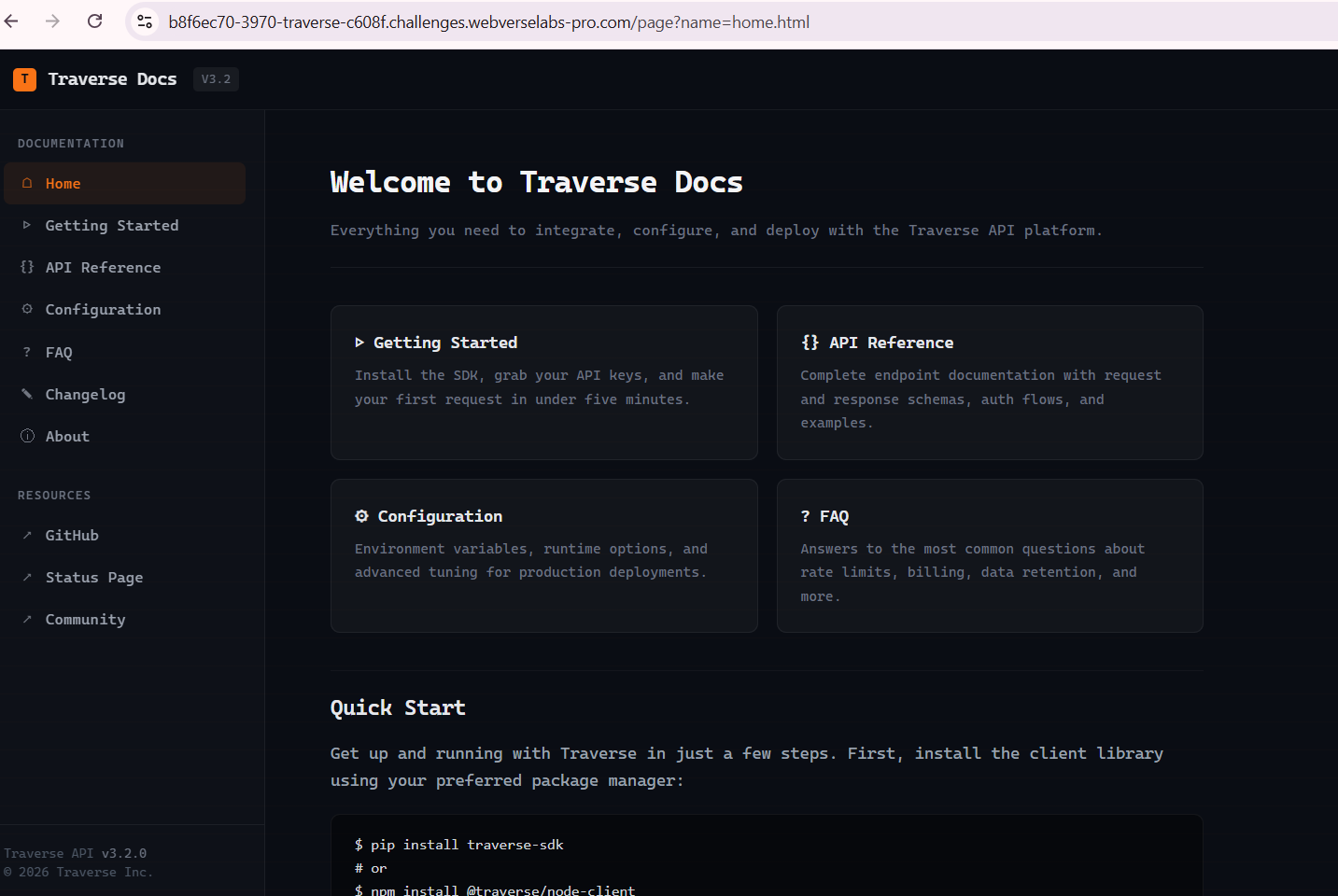Viewport: 1338px width, 896px height.
Task: Open the Getting Started card
Action: click(543, 382)
